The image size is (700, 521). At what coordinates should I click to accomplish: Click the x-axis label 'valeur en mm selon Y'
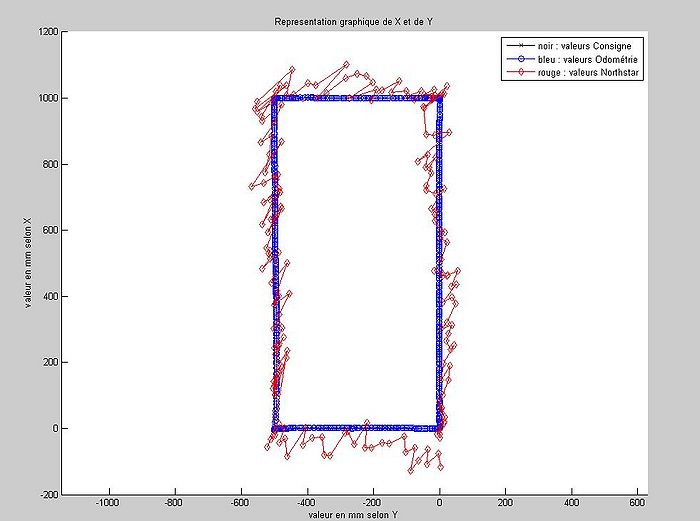tap(352, 515)
